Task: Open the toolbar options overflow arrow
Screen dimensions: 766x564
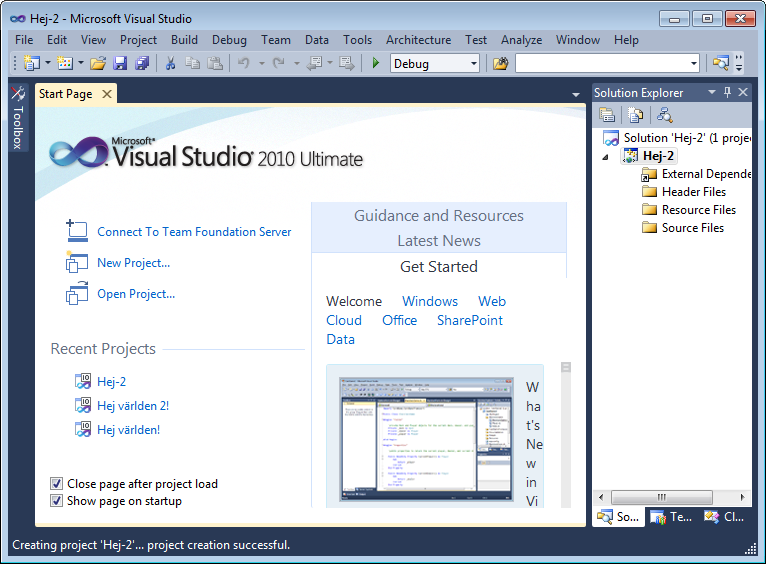Action: [739, 63]
